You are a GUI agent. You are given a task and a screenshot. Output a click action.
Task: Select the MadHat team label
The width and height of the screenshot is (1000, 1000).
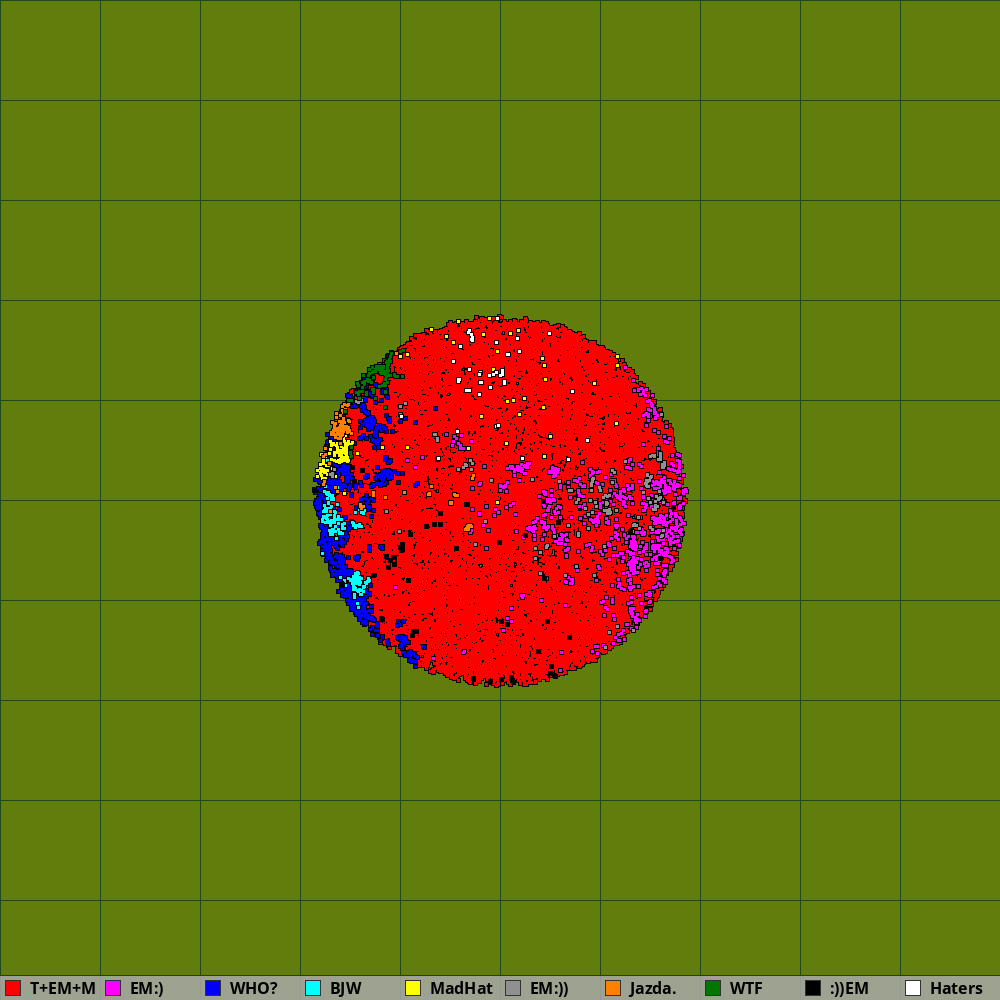(x=461, y=988)
